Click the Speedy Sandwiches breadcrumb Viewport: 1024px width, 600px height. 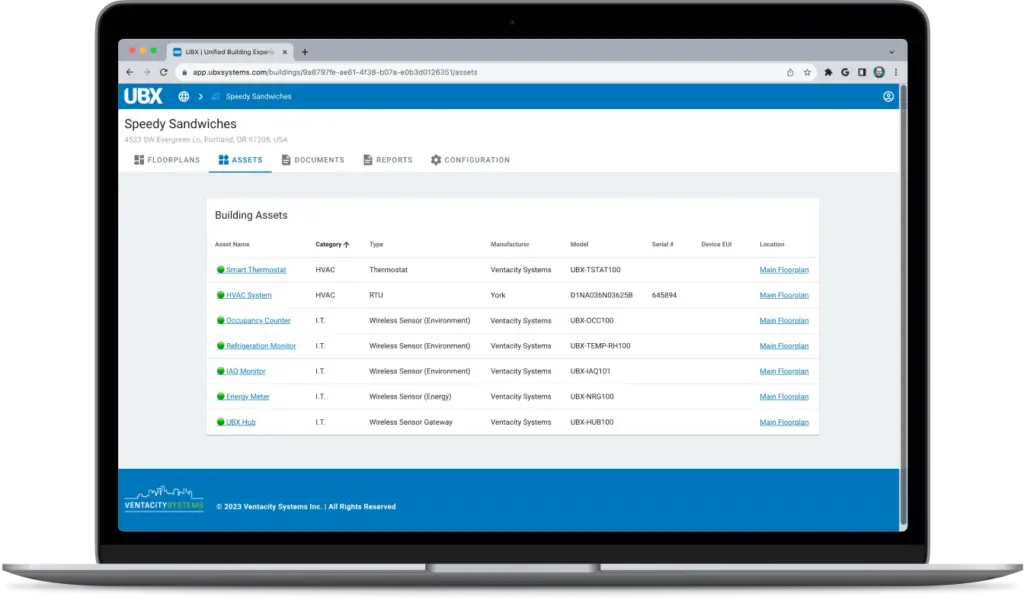(258, 97)
